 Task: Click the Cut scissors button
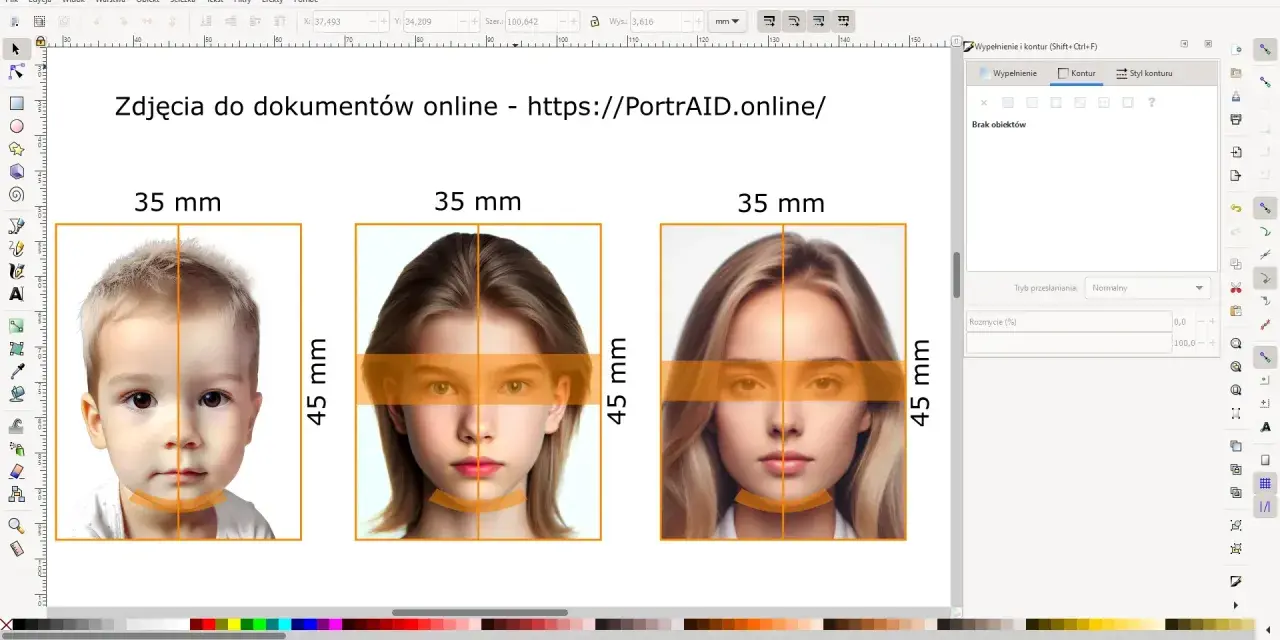[x=1236, y=288]
